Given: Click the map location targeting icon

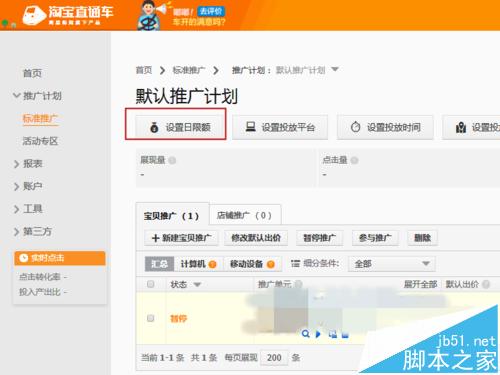Looking at the screenshot, I should (x=461, y=127).
